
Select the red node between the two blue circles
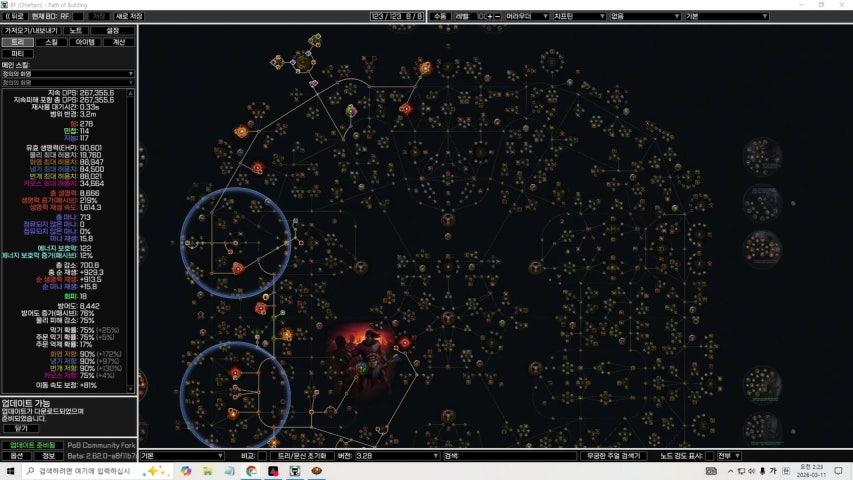coord(261,309)
